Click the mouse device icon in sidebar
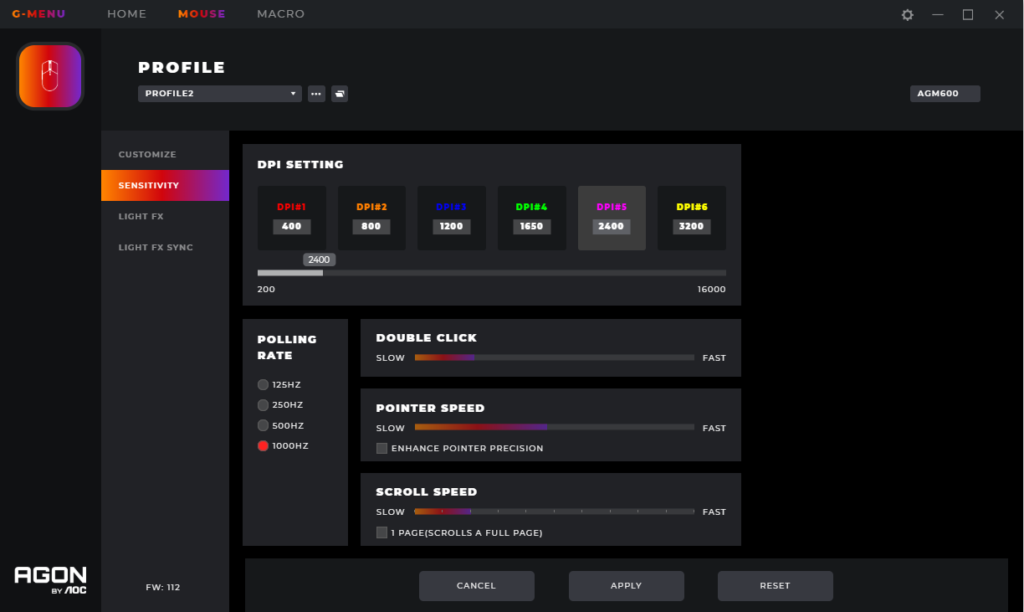Screen dimensions: 1024x612 50,76
